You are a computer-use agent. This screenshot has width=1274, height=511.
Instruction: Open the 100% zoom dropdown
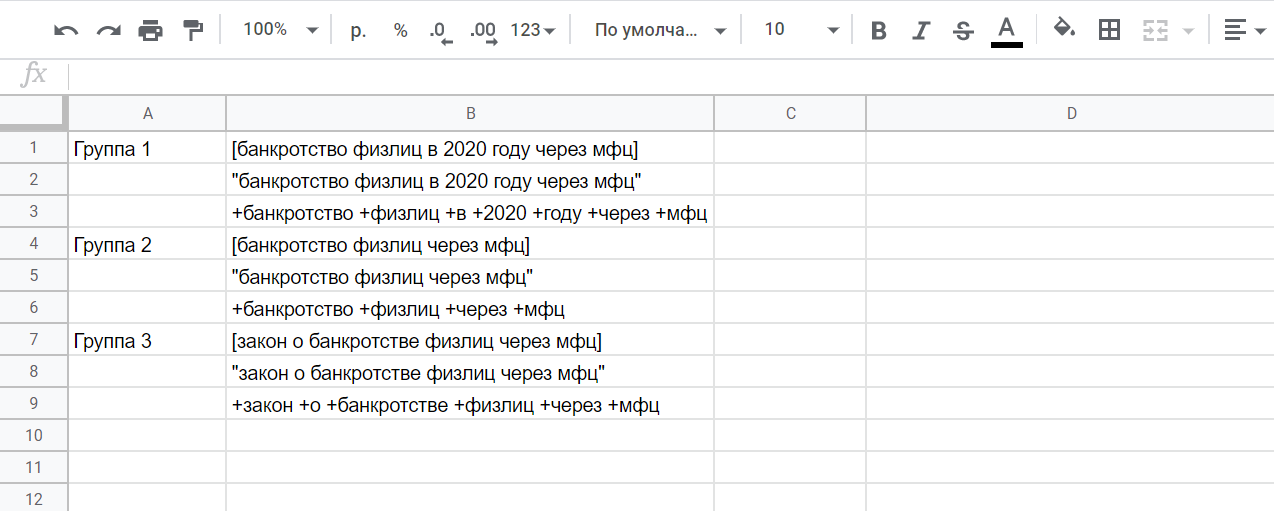(281, 30)
